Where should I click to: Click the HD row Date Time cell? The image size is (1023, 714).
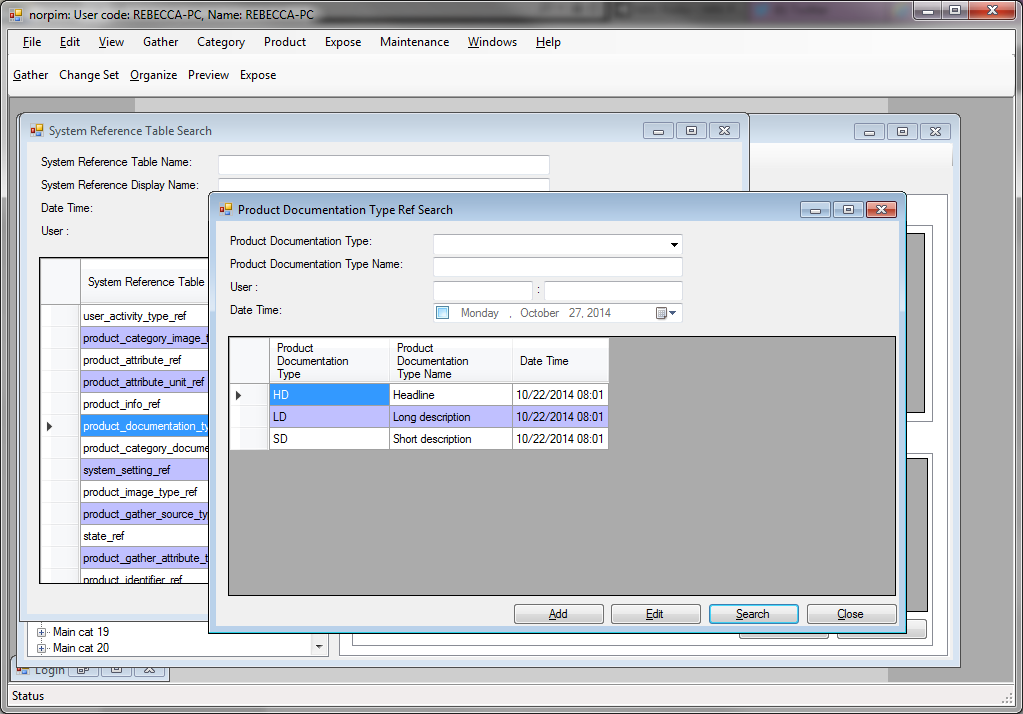[560, 395]
